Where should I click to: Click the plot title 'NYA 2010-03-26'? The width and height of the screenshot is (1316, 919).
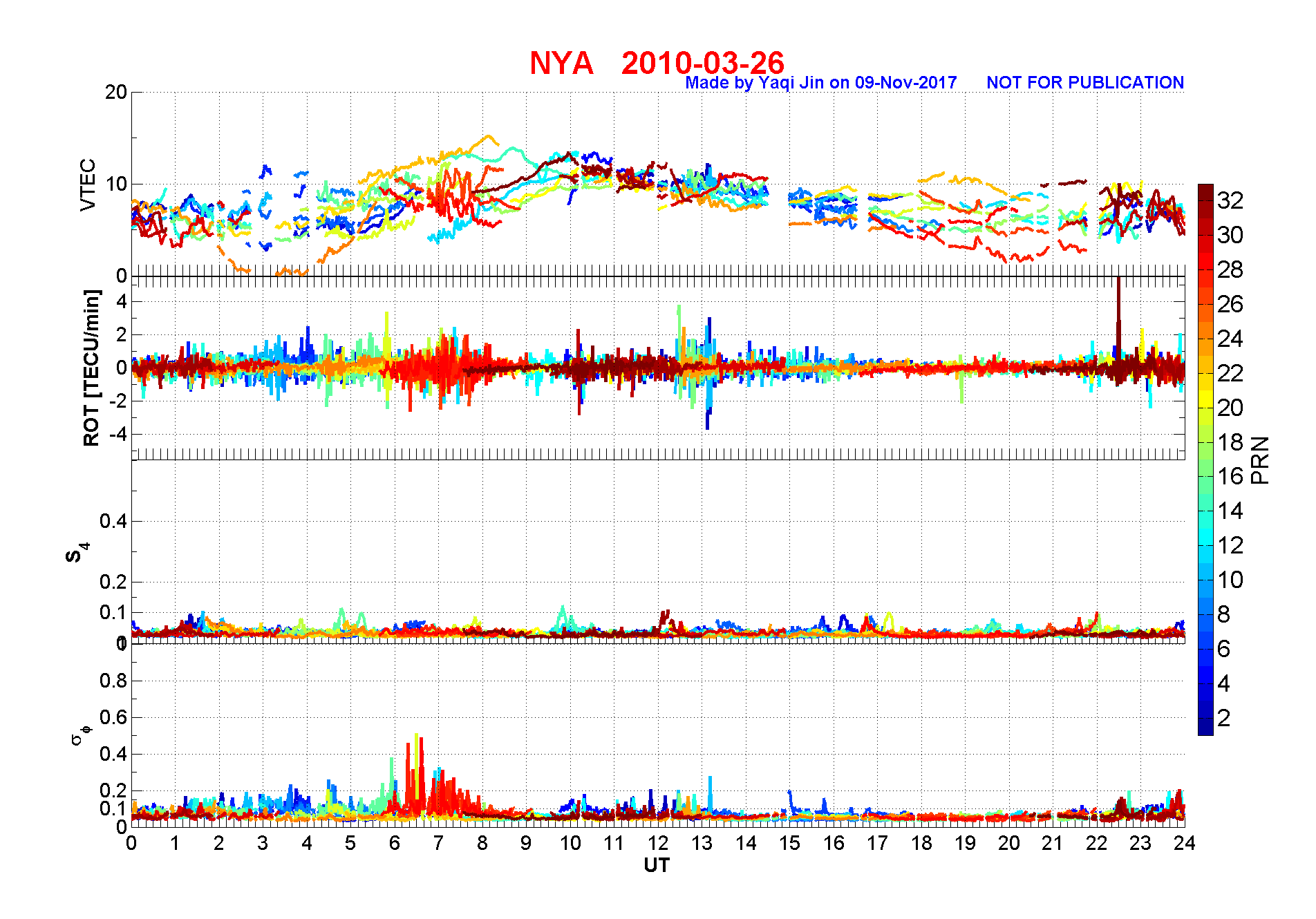[x=657, y=63]
